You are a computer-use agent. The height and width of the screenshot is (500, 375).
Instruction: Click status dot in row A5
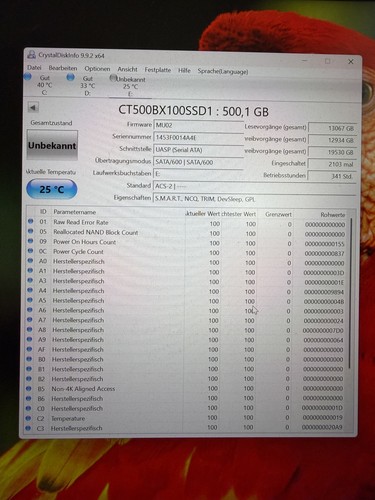[30, 300]
